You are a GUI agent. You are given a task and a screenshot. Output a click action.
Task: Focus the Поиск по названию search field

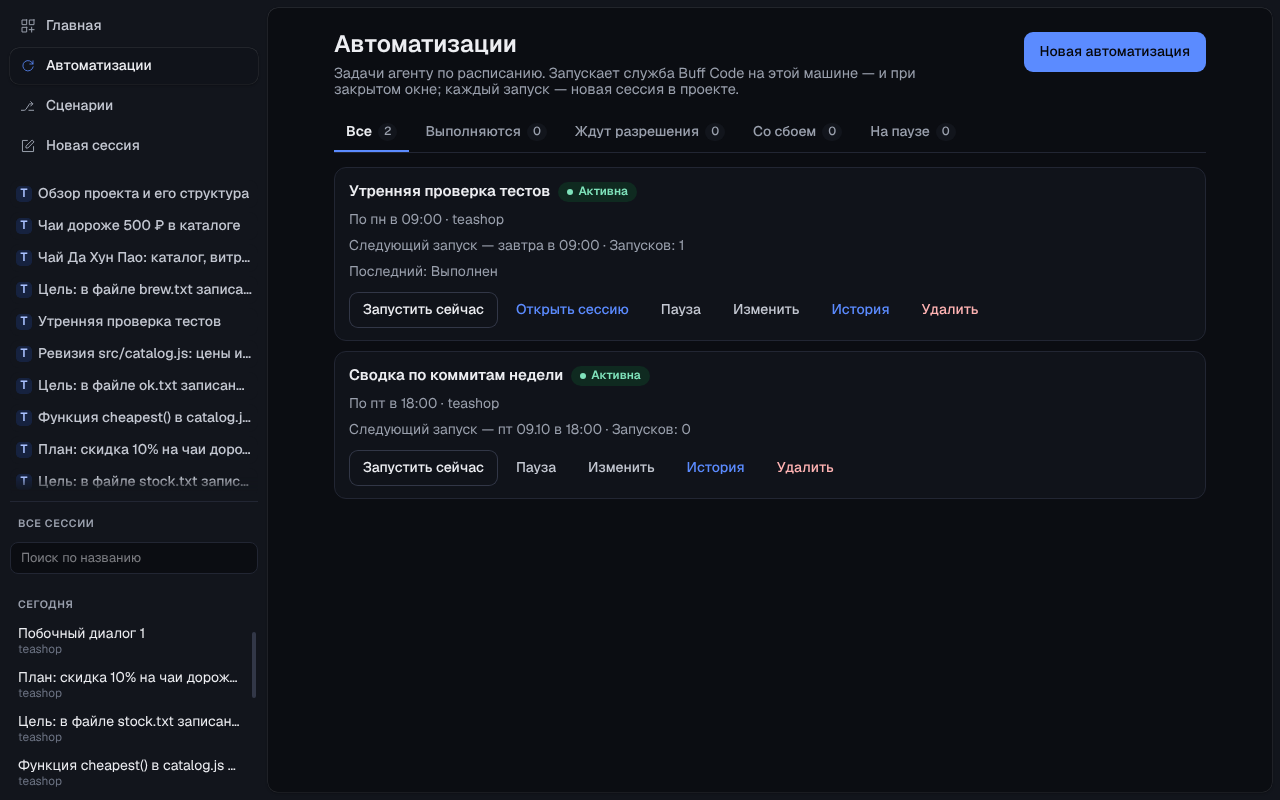tap(134, 558)
